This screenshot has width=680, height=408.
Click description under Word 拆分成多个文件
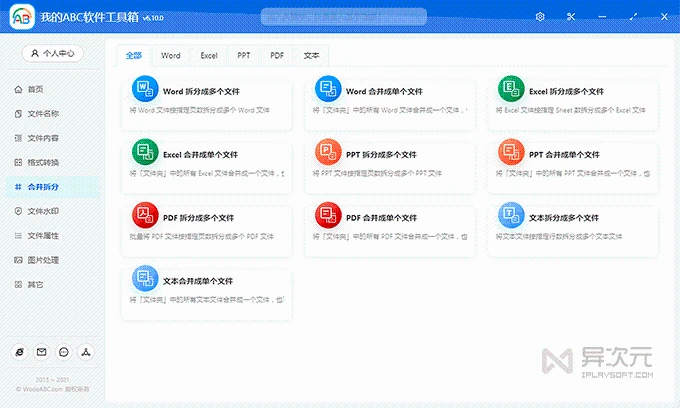pyautogui.click(x=199, y=110)
